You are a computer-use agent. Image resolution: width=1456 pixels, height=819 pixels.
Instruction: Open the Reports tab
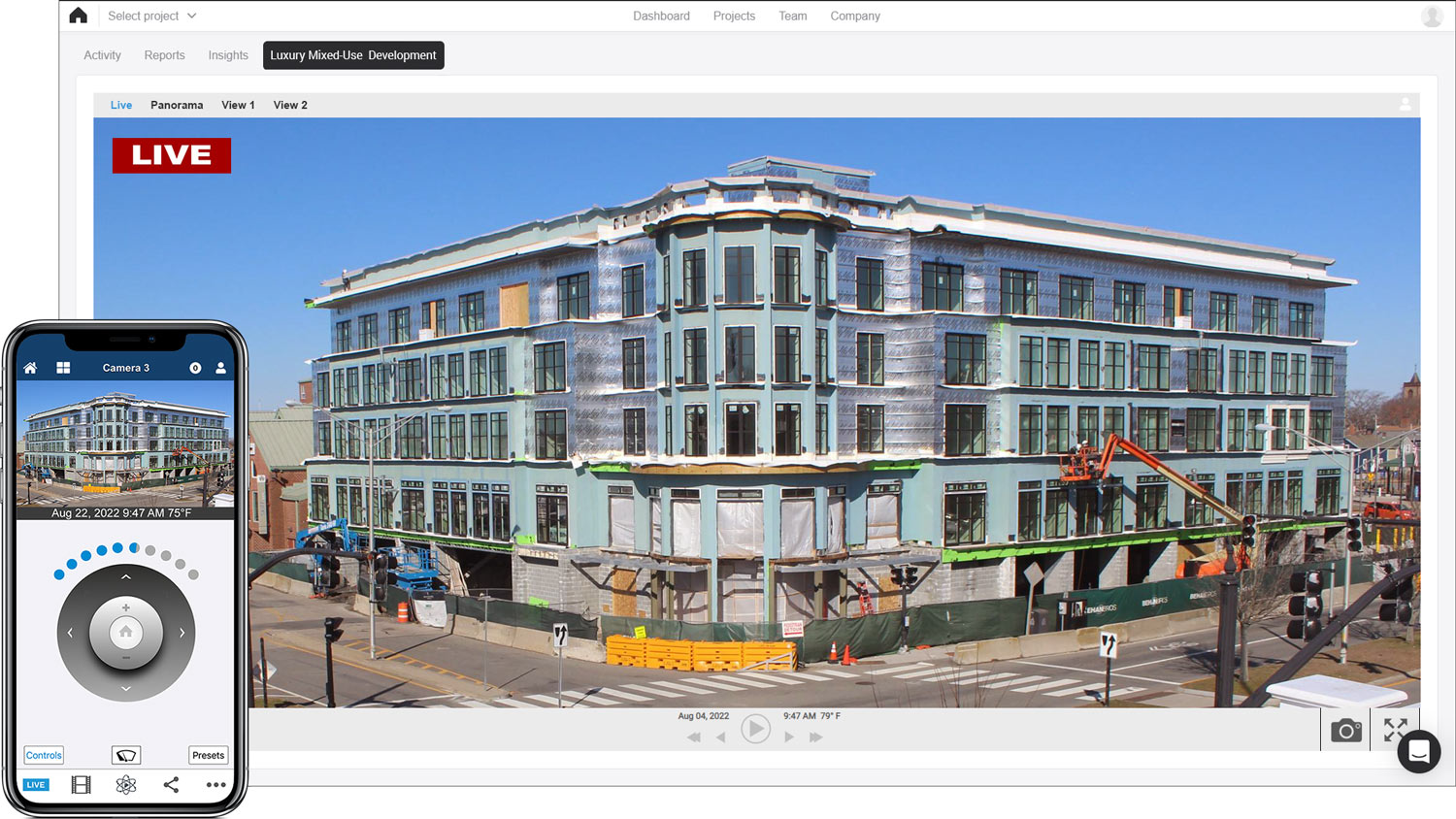pos(164,55)
